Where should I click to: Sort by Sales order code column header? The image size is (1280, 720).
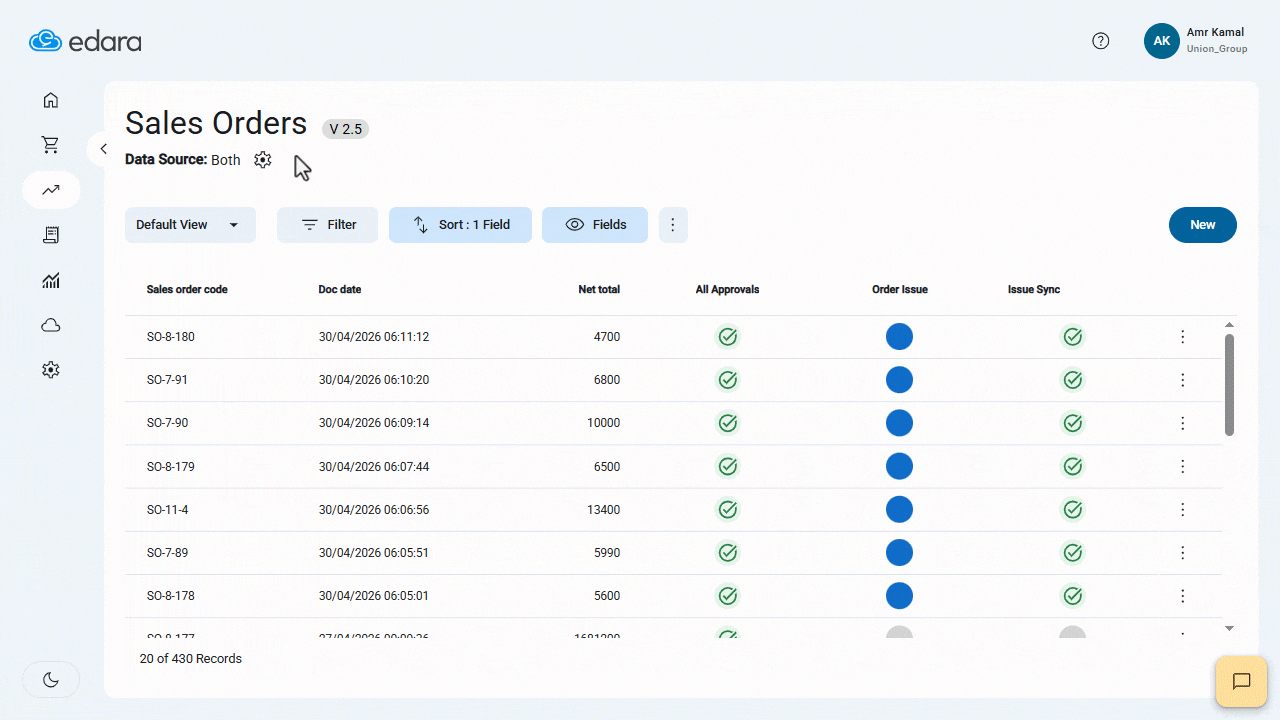click(187, 290)
